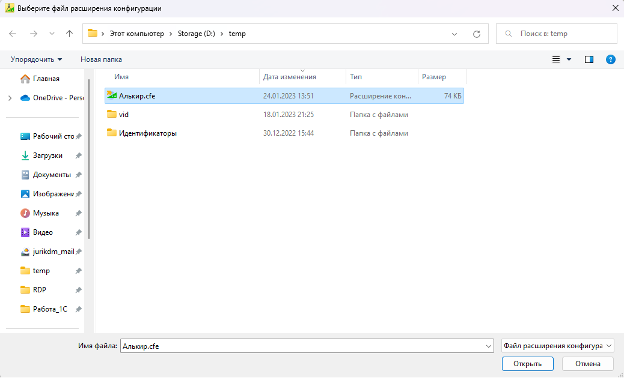Click the 'Расширение кон...' type cell

(x=380, y=96)
